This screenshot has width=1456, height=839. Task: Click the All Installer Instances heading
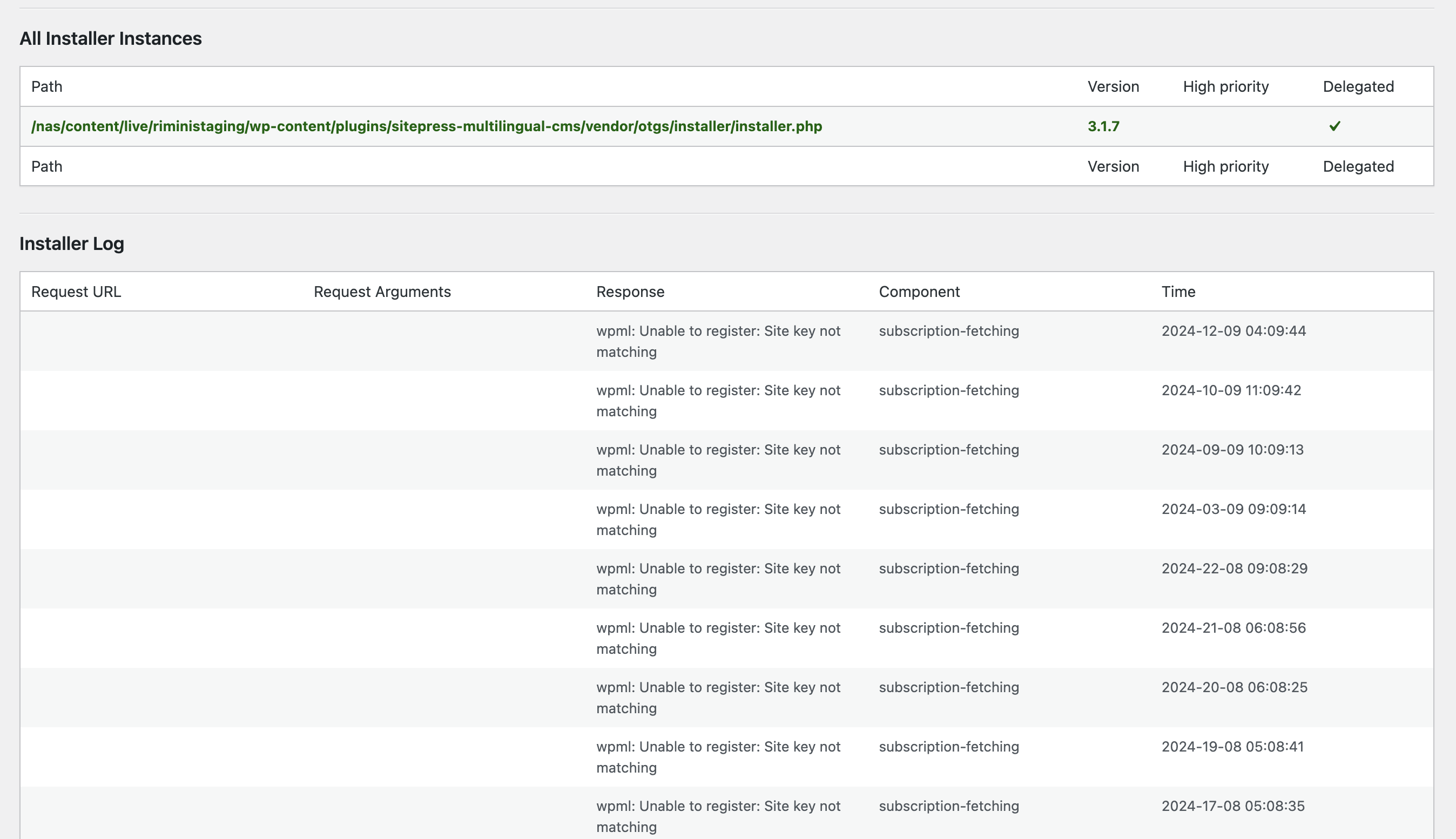(x=111, y=39)
